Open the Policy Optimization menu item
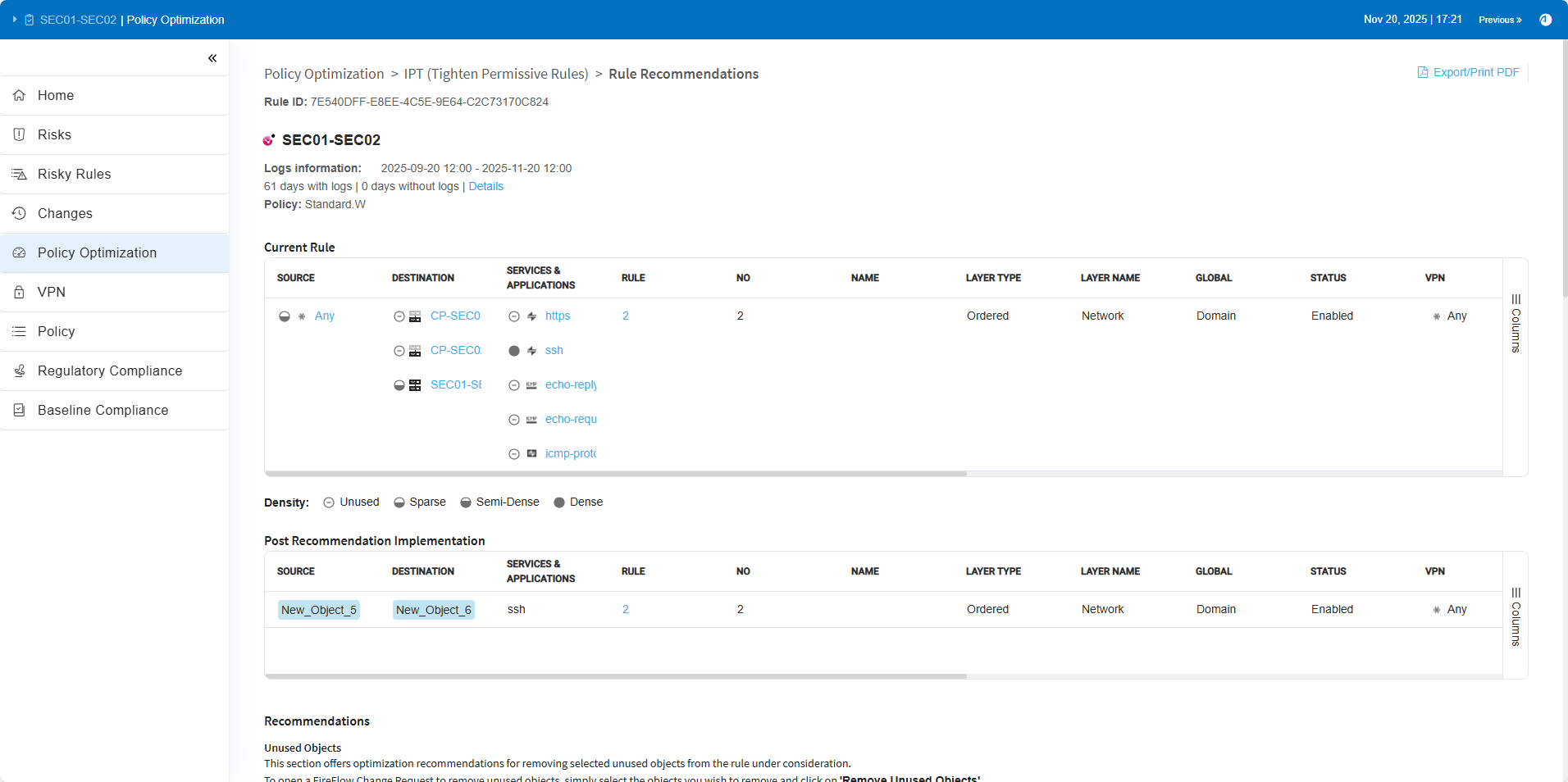Viewport: 1568px width, 782px height. 97,252
